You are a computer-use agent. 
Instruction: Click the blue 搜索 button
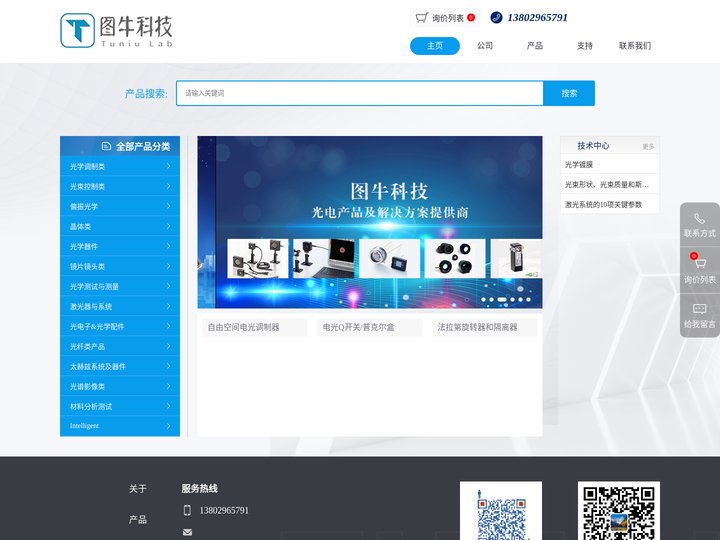click(569, 93)
